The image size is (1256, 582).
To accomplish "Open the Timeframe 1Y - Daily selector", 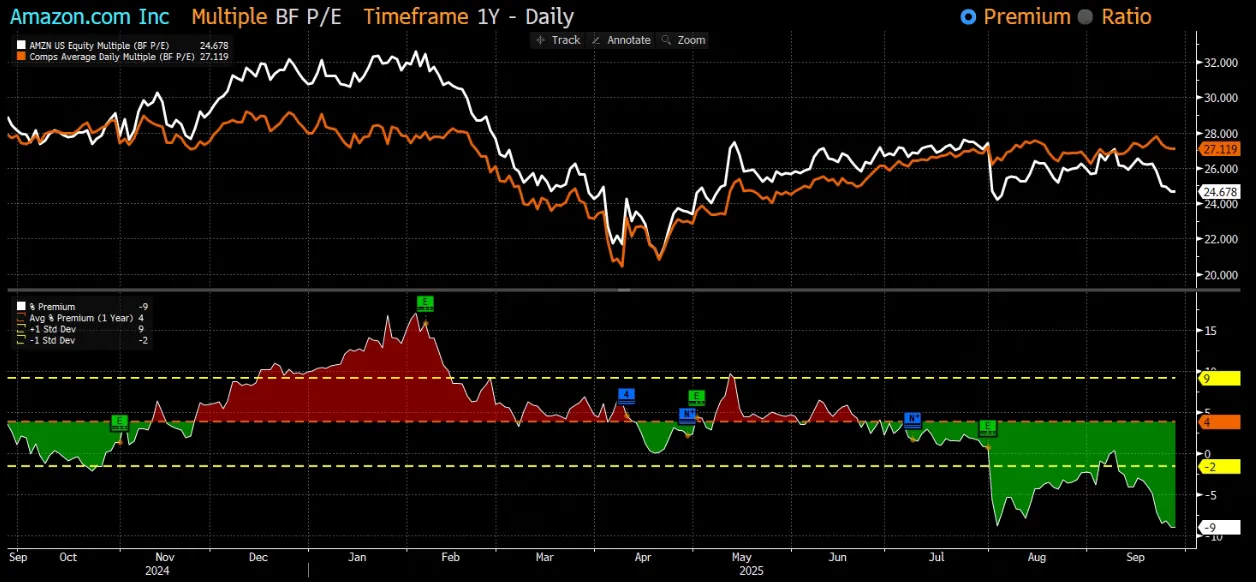I will click(x=469, y=17).
